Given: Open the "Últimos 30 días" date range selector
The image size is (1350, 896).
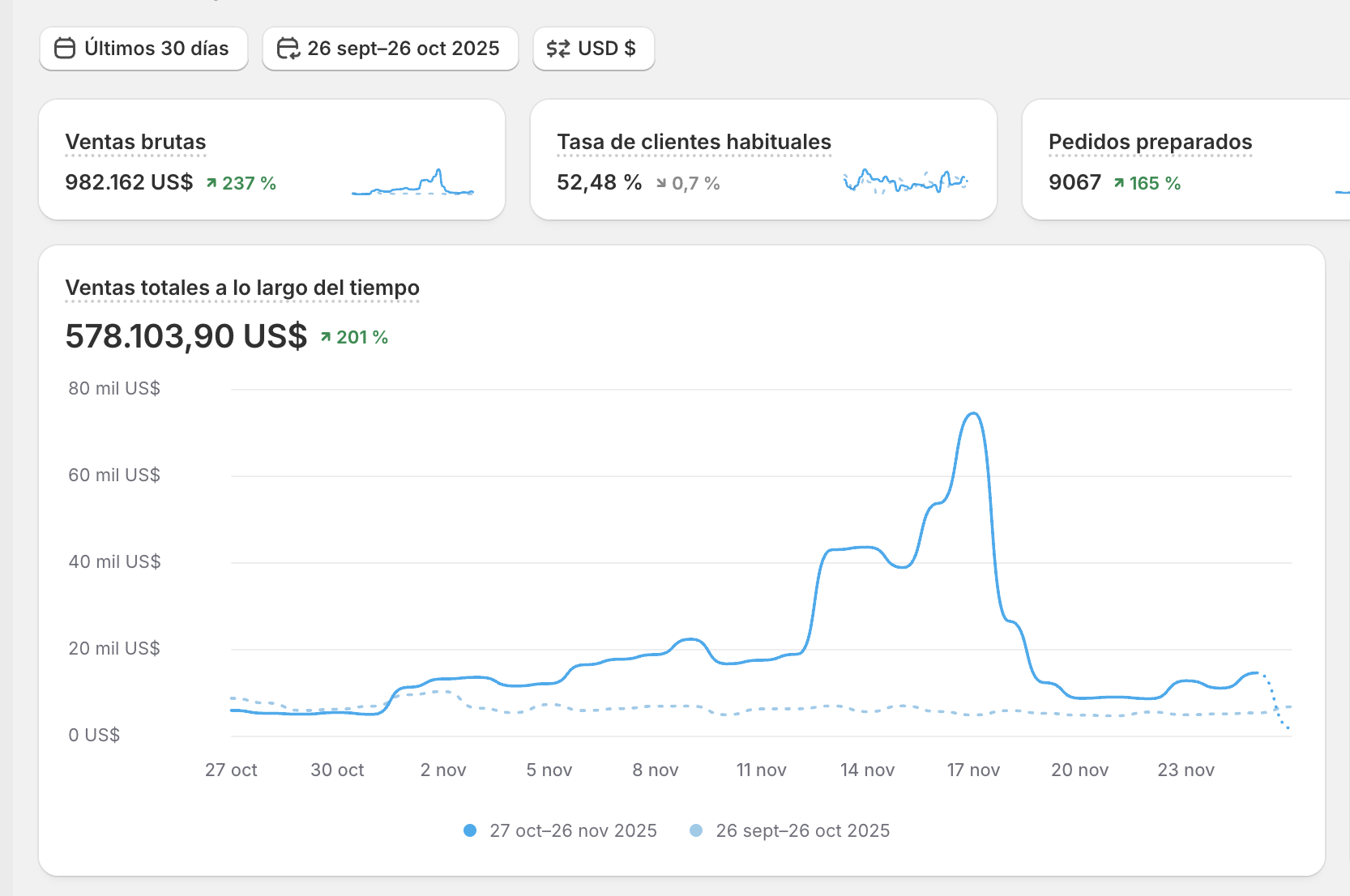Looking at the screenshot, I should pyautogui.click(x=143, y=49).
